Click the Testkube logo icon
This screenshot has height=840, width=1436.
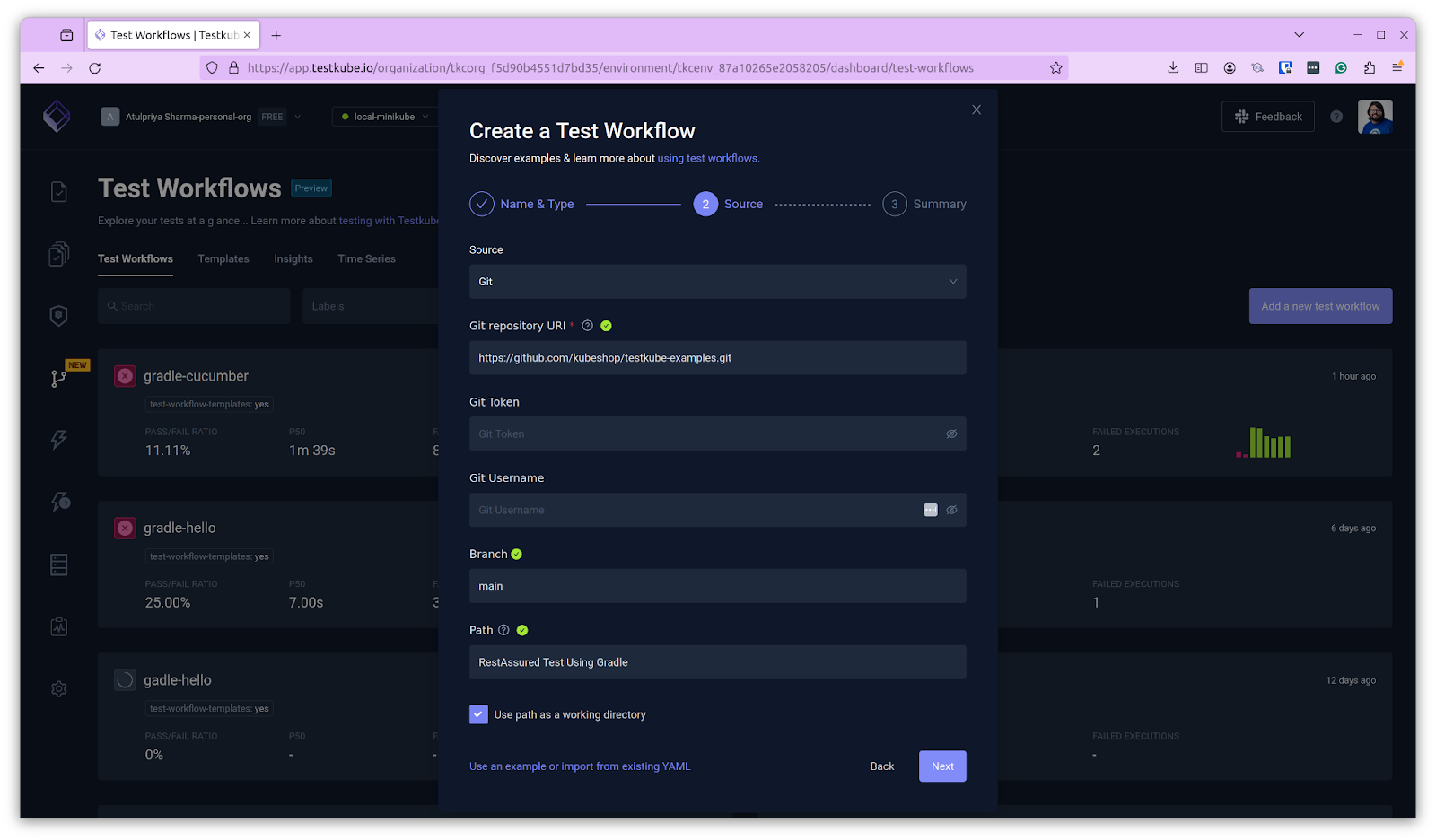57,117
